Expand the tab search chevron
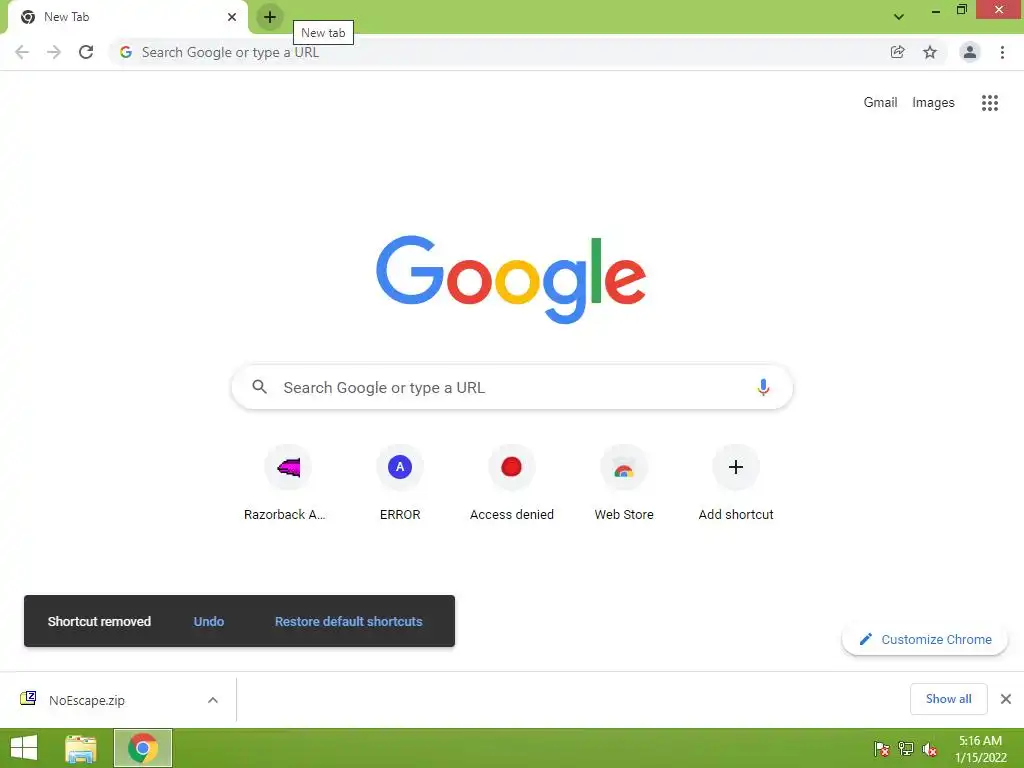The image size is (1024, 768). (899, 17)
